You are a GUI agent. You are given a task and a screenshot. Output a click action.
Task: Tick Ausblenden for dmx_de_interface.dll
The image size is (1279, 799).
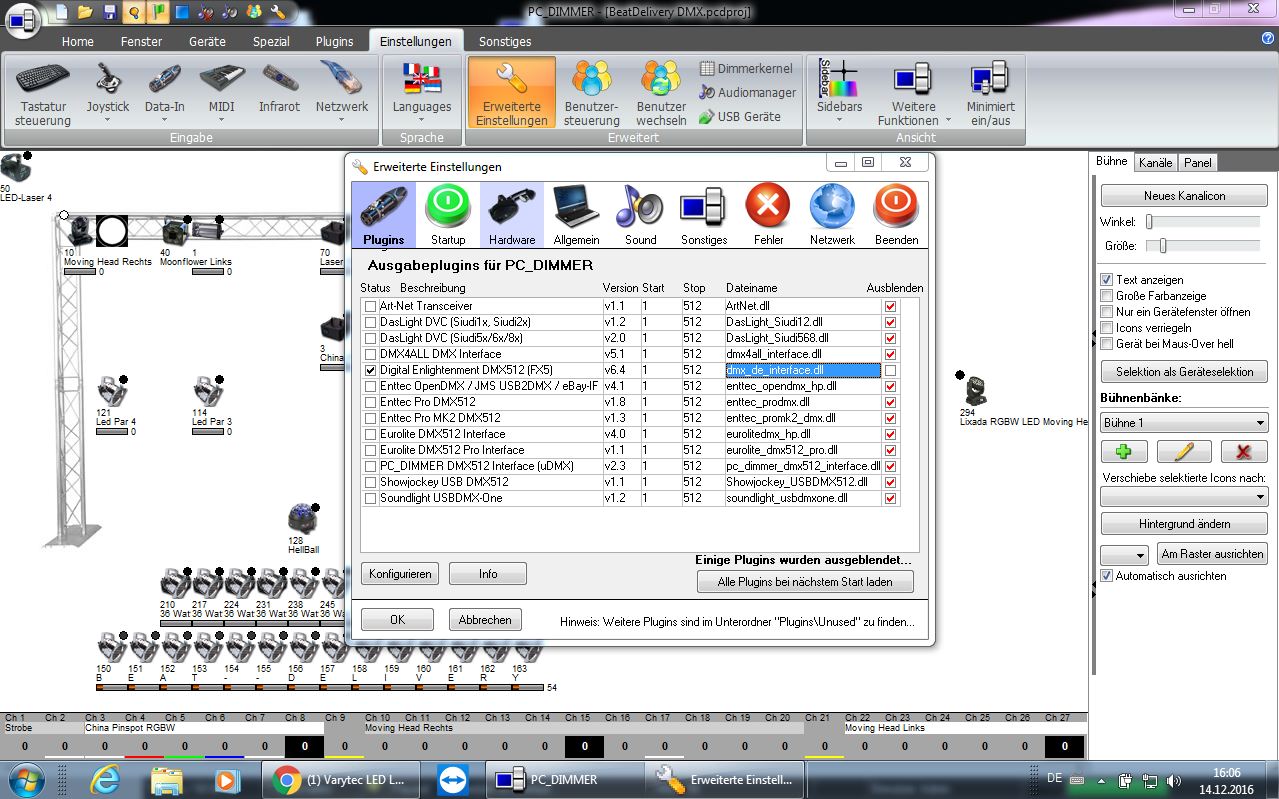pos(890,370)
